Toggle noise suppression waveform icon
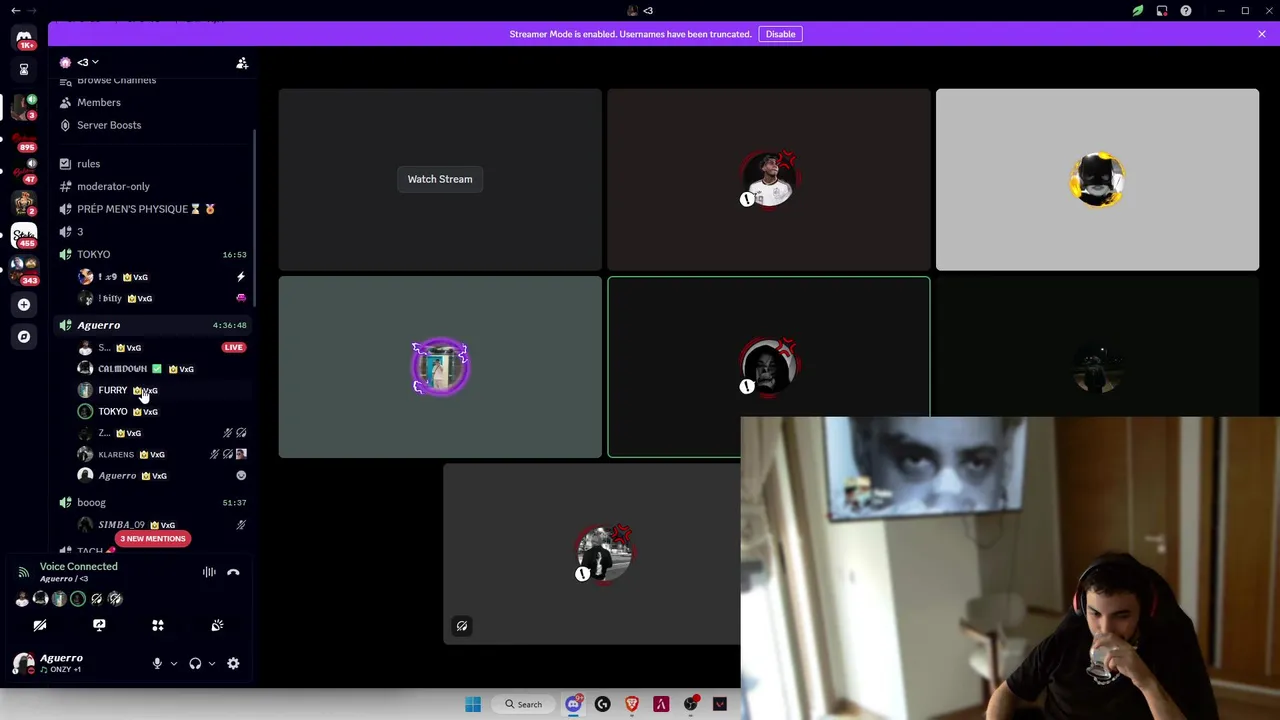The image size is (1280, 720). point(209,572)
